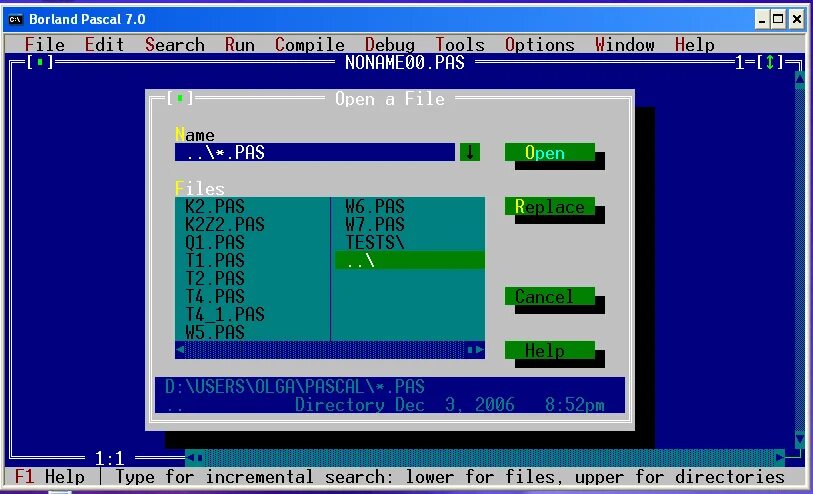Click the Open button
Viewport: 813px width, 494px height.
(x=550, y=152)
